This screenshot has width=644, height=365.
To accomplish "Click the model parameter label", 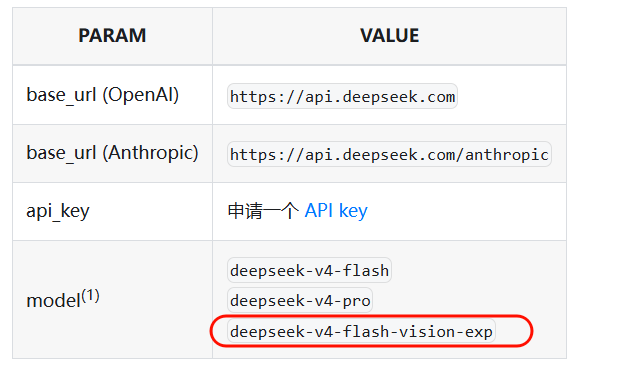I will [x=53, y=301].
